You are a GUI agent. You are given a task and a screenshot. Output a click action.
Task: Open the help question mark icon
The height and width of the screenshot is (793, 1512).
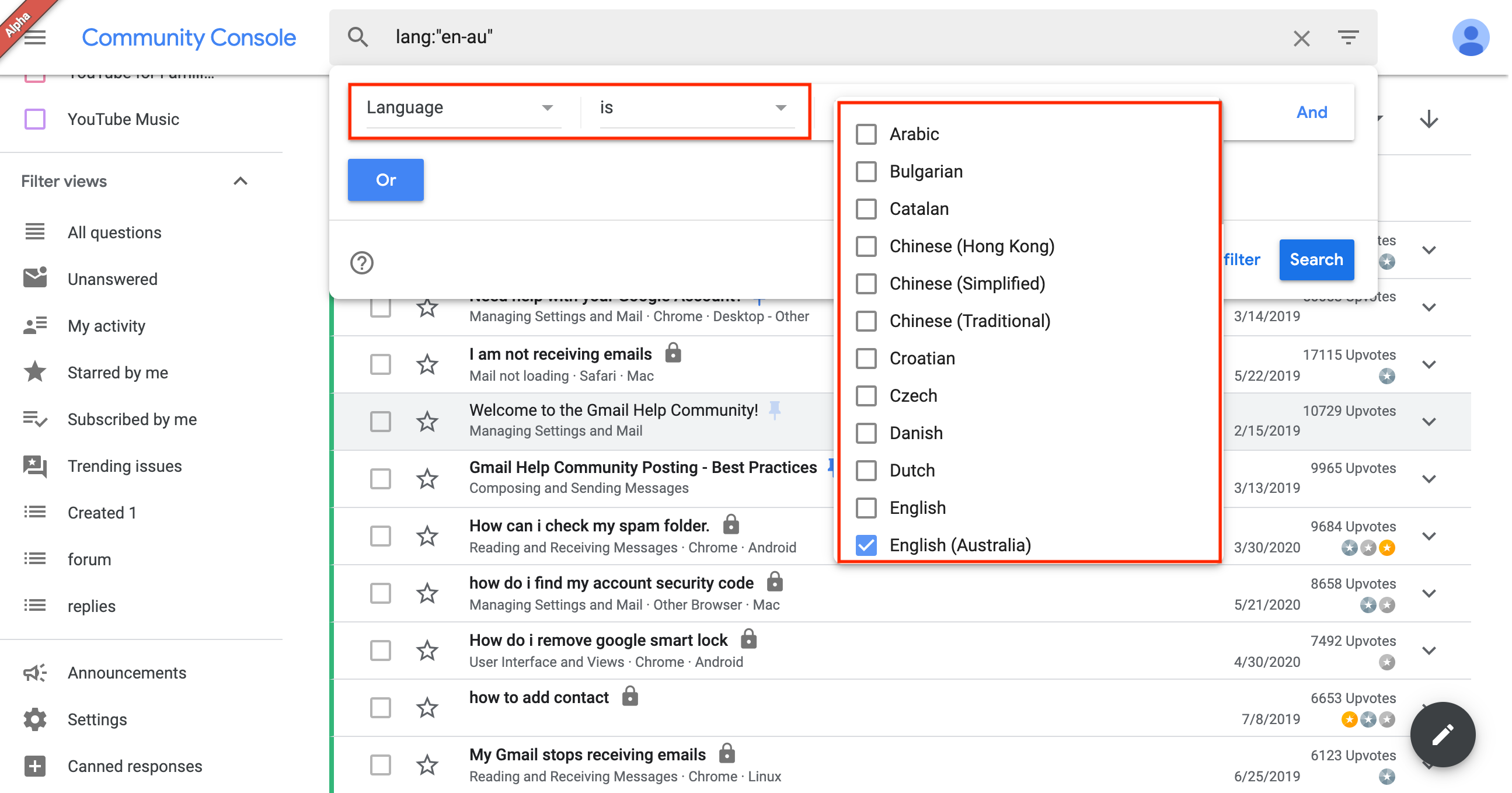361,262
